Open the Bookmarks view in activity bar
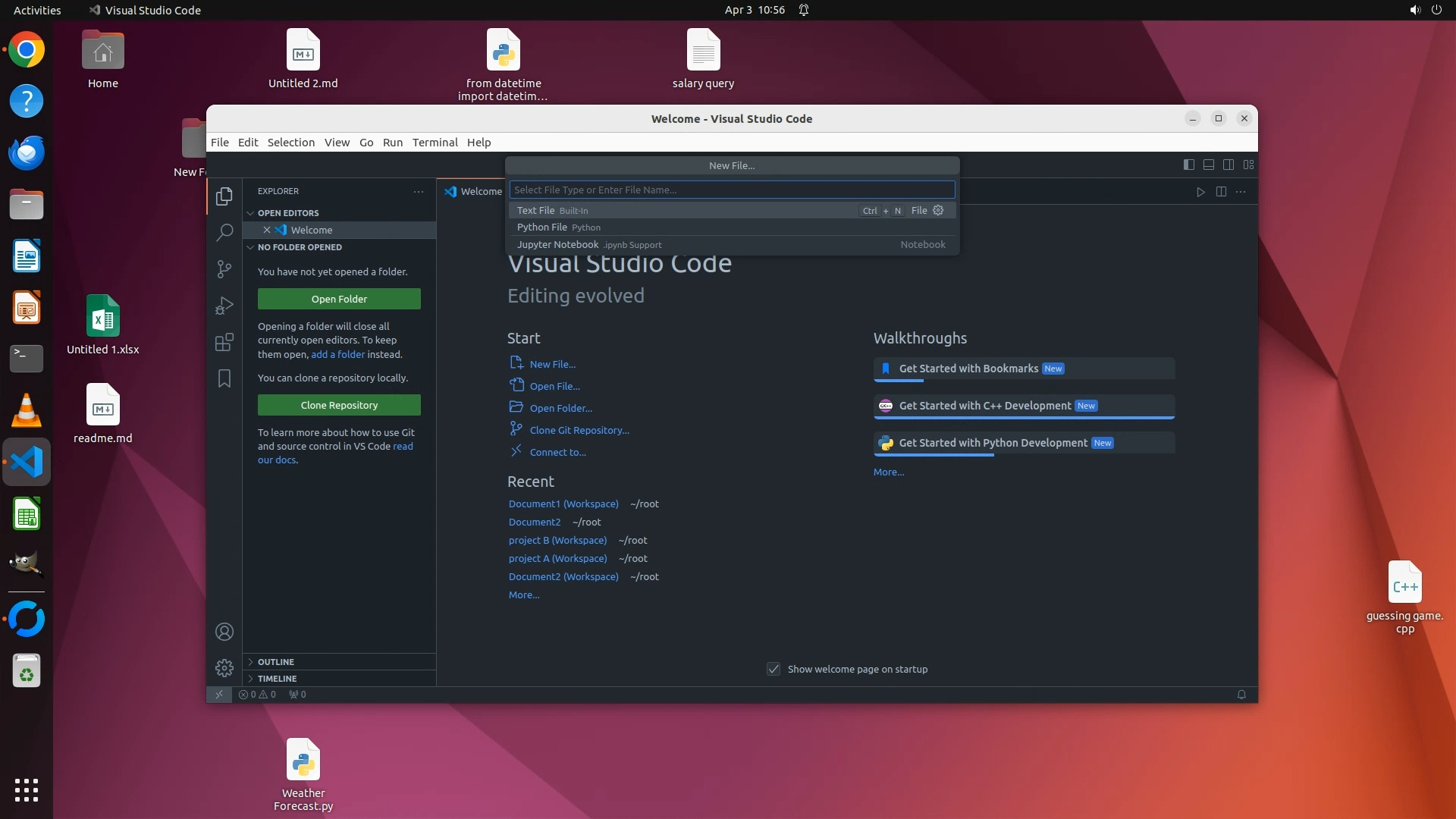The width and height of the screenshot is (1456, 819). [x=224, y=378]
